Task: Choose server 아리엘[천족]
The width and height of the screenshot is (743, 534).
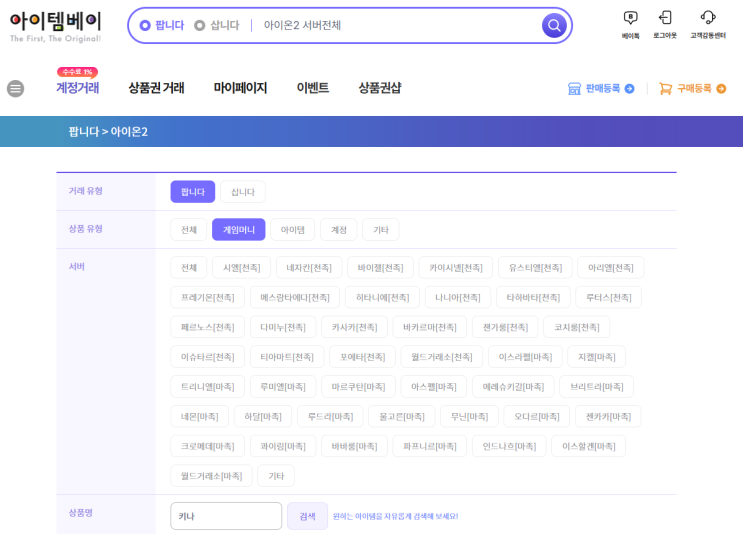Action: coord(611,268)
